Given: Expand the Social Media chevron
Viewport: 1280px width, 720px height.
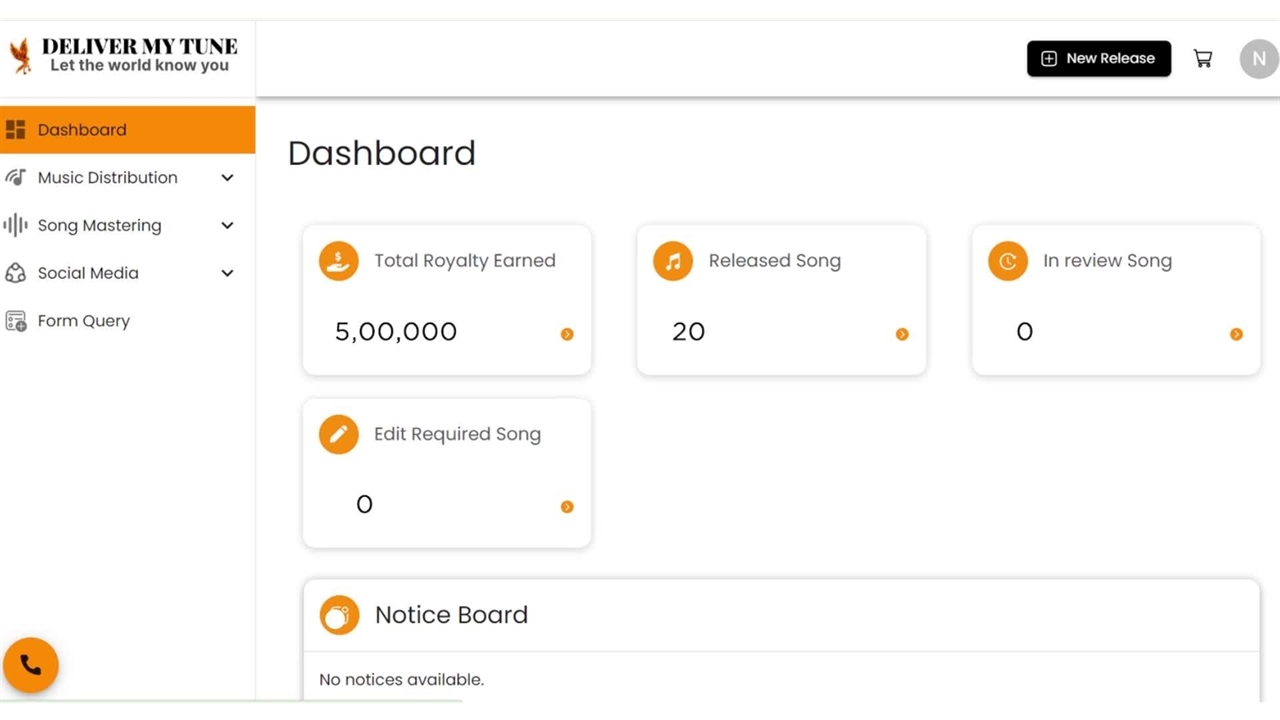Looking at the screenshot, I should [x=227, y=273].
